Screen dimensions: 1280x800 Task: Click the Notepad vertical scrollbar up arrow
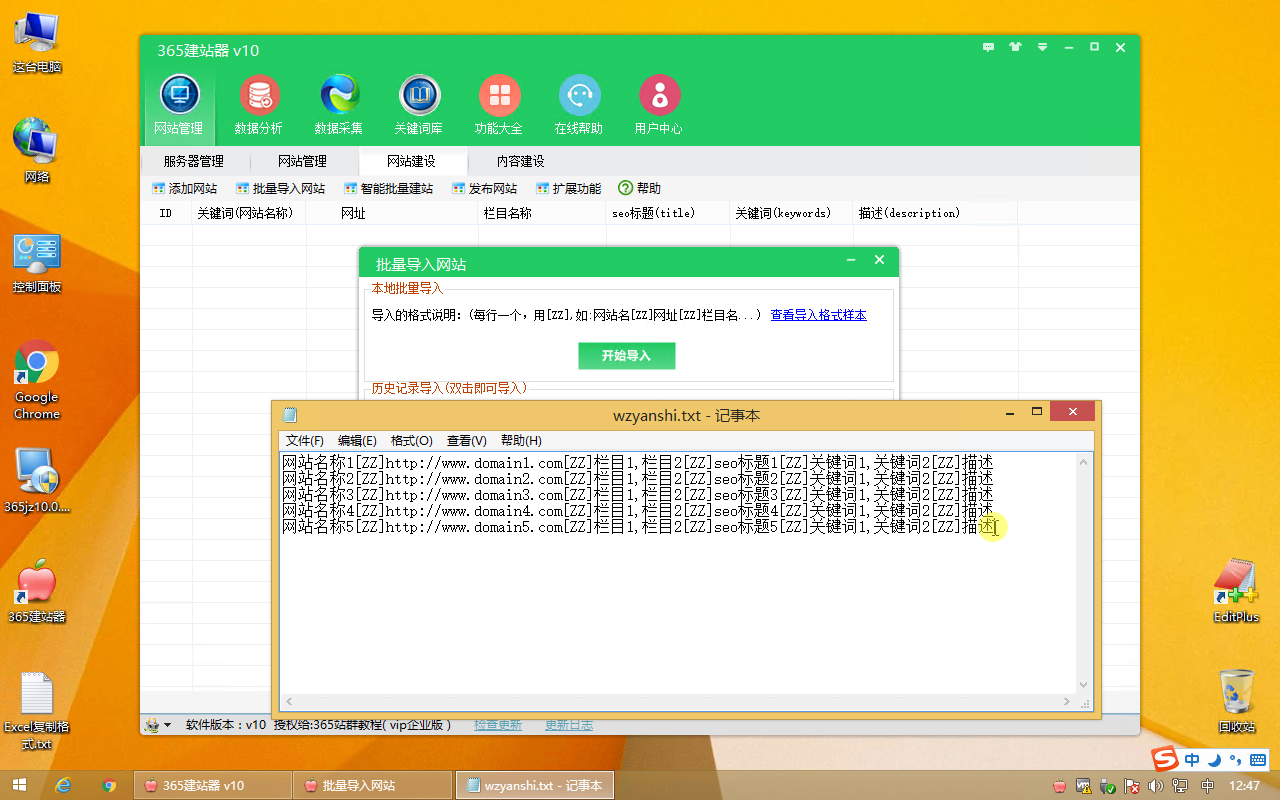[1084, 461]
